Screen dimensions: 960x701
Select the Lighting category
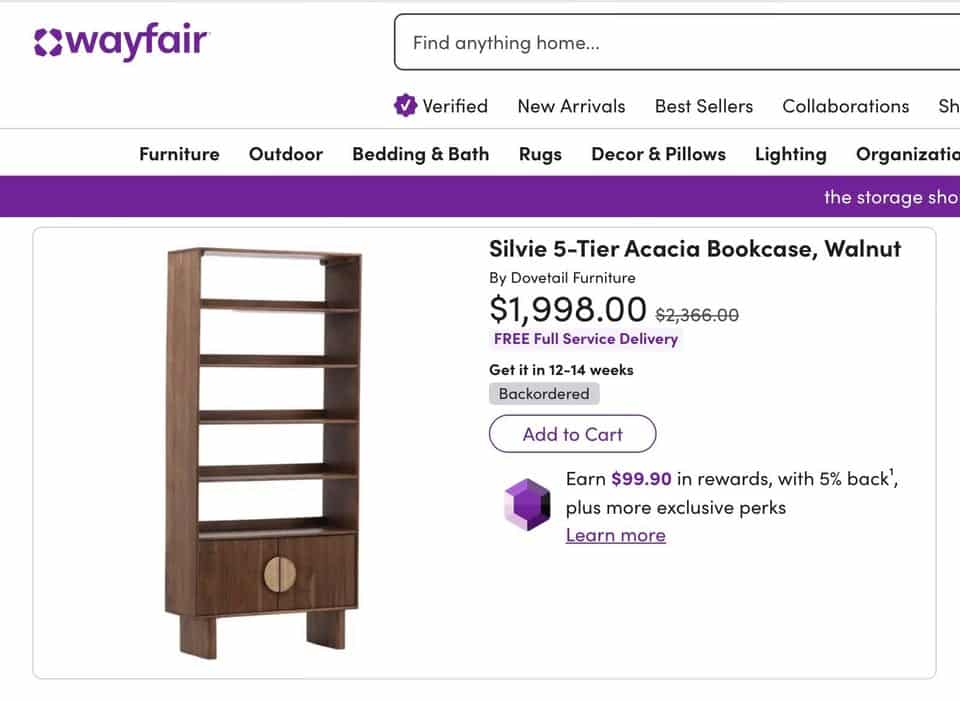coord(790,154)
